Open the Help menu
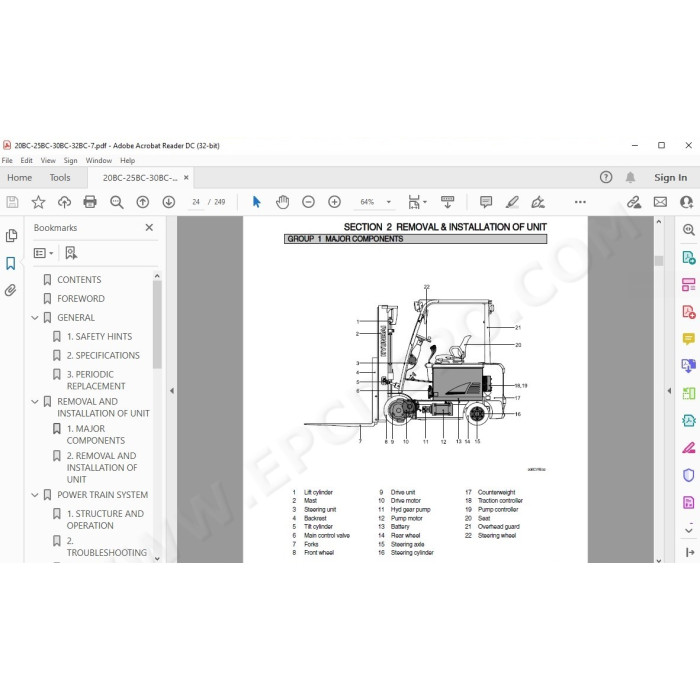700x700 pixels. tap(127, 160)
